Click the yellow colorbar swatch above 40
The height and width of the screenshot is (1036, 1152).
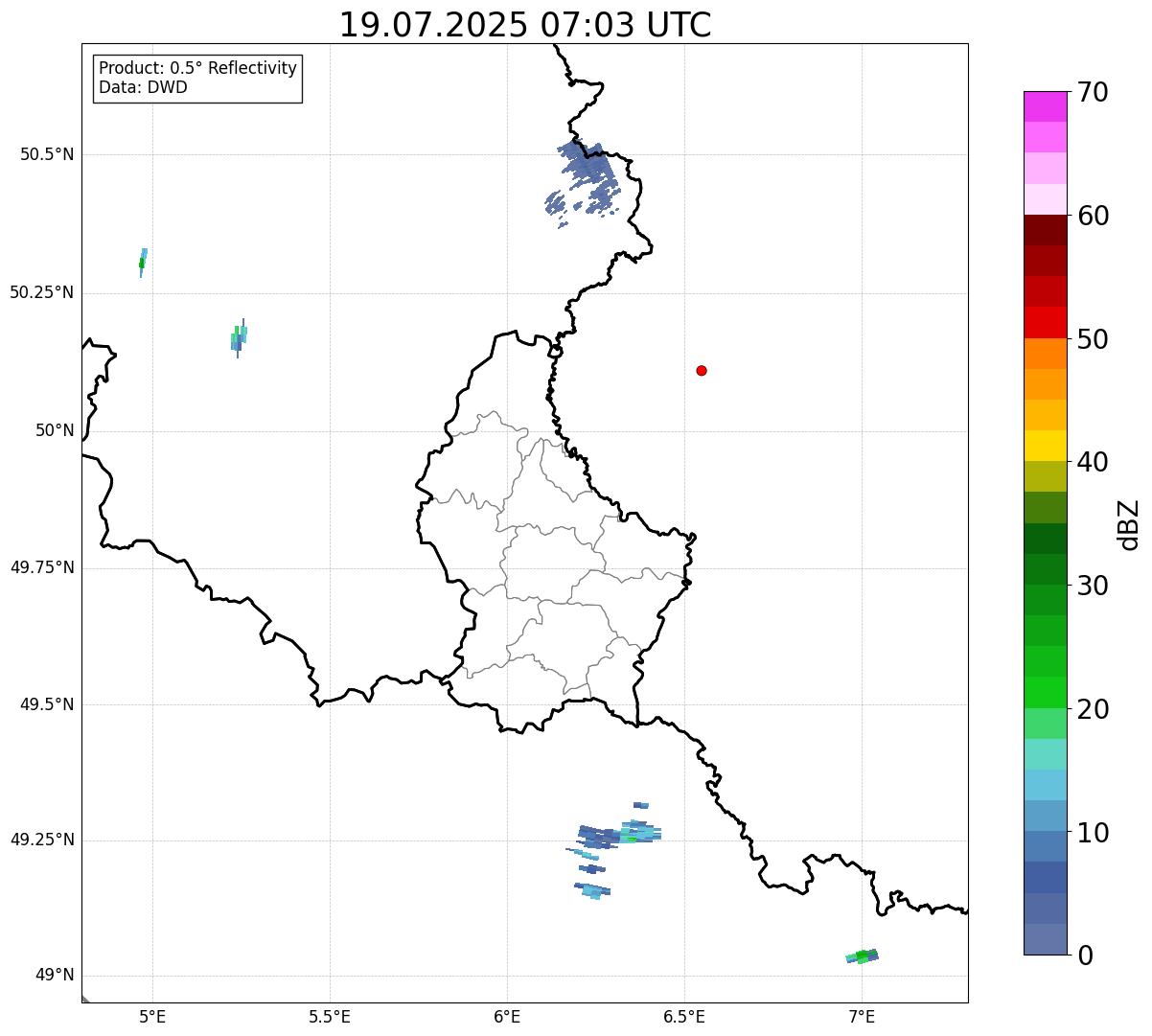(x=1045, y=446)
